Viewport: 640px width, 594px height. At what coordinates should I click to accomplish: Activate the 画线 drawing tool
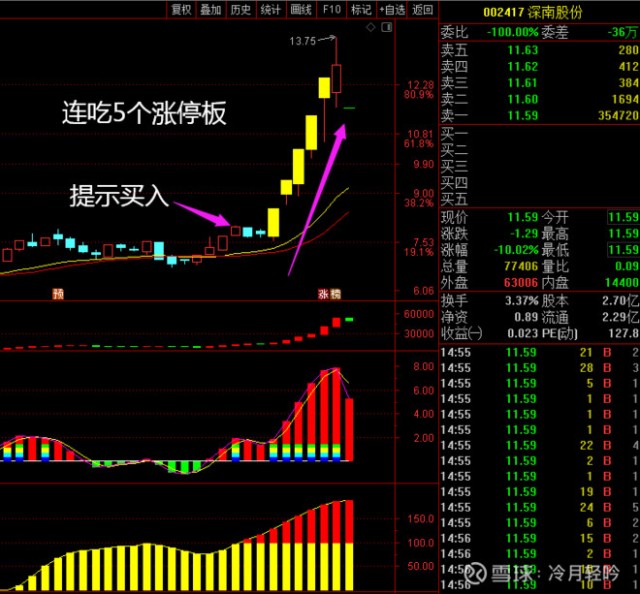pyautogui.click(x=301, y=10)
